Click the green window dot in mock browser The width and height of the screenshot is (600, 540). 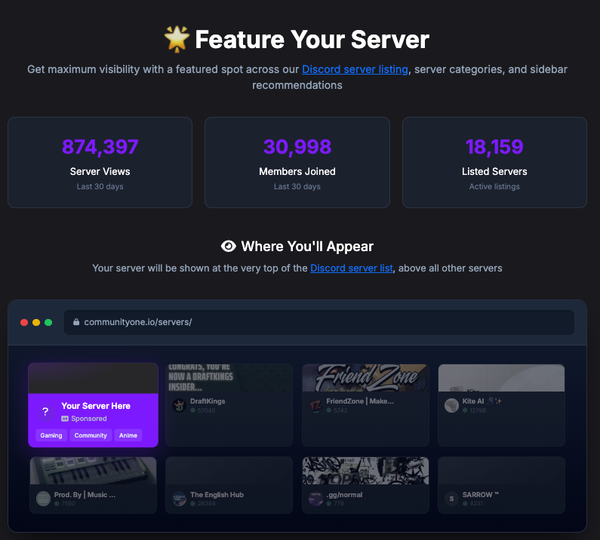click(48, 322)
